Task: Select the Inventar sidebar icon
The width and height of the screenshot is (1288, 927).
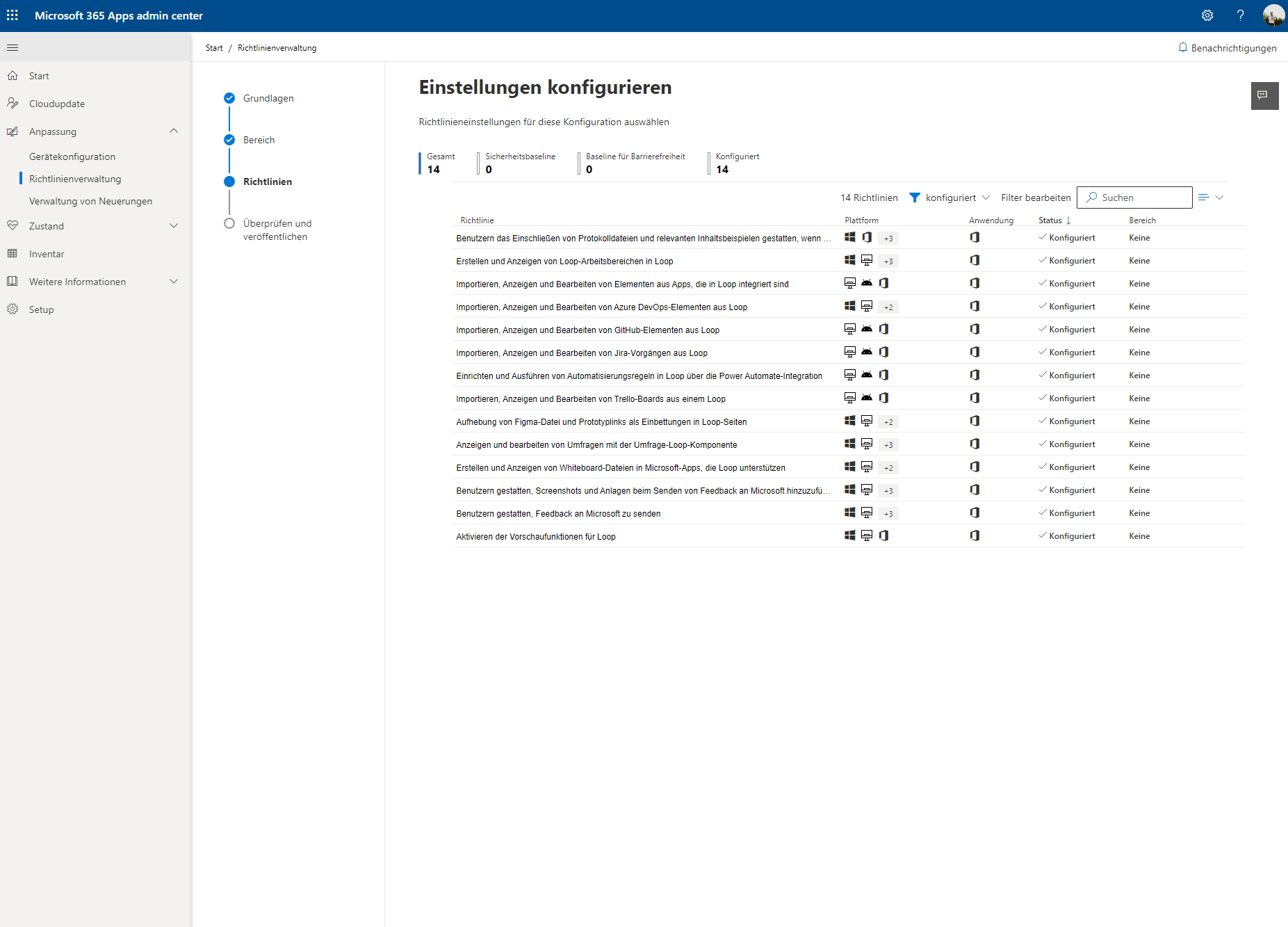Action: [13, 253]
